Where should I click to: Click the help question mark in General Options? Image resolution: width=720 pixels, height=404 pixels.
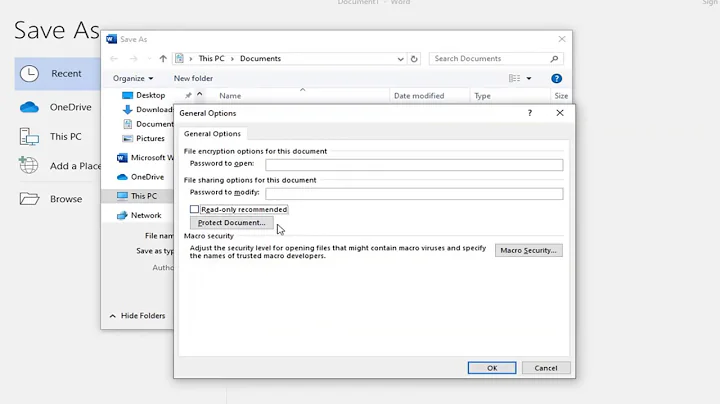coord(529,113)
